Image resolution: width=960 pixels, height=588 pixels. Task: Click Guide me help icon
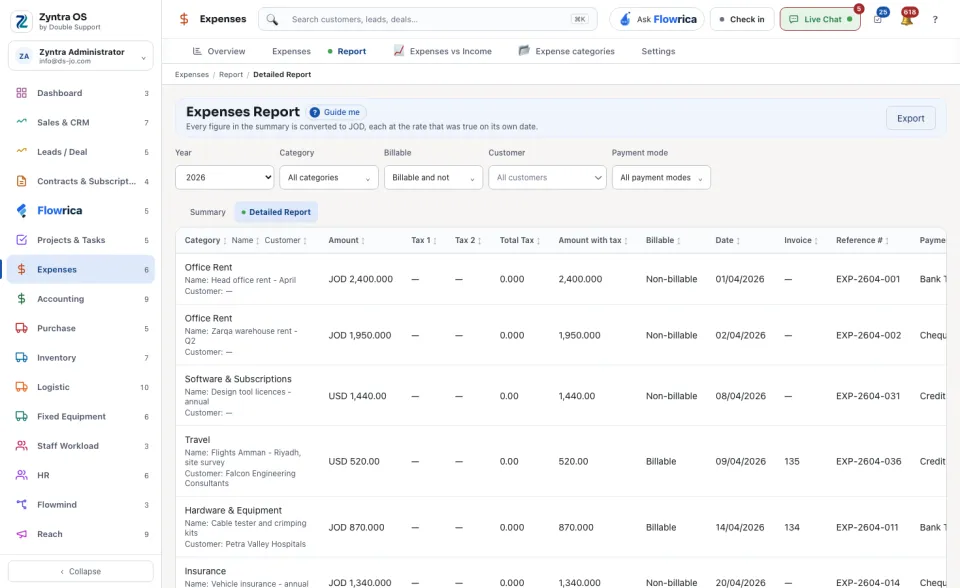315,112
